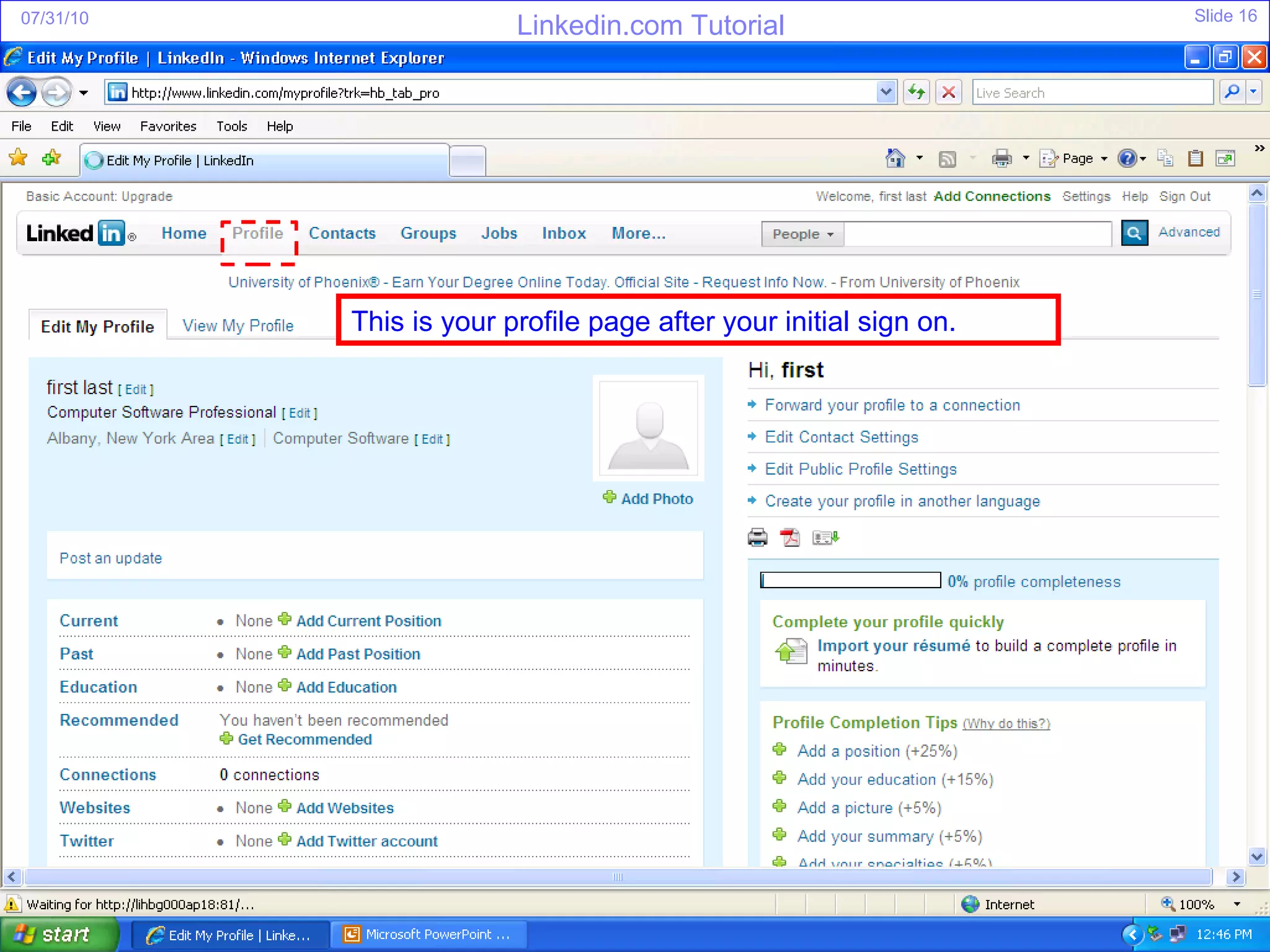Viewport: 1270px width, 952px height.
Task: Expand the More... navigation menu
Action: (x=638, y=234)
